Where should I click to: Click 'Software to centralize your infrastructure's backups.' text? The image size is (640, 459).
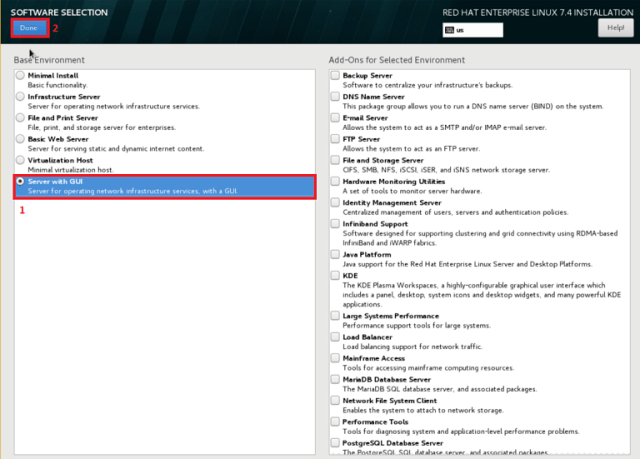pos(428,85)
